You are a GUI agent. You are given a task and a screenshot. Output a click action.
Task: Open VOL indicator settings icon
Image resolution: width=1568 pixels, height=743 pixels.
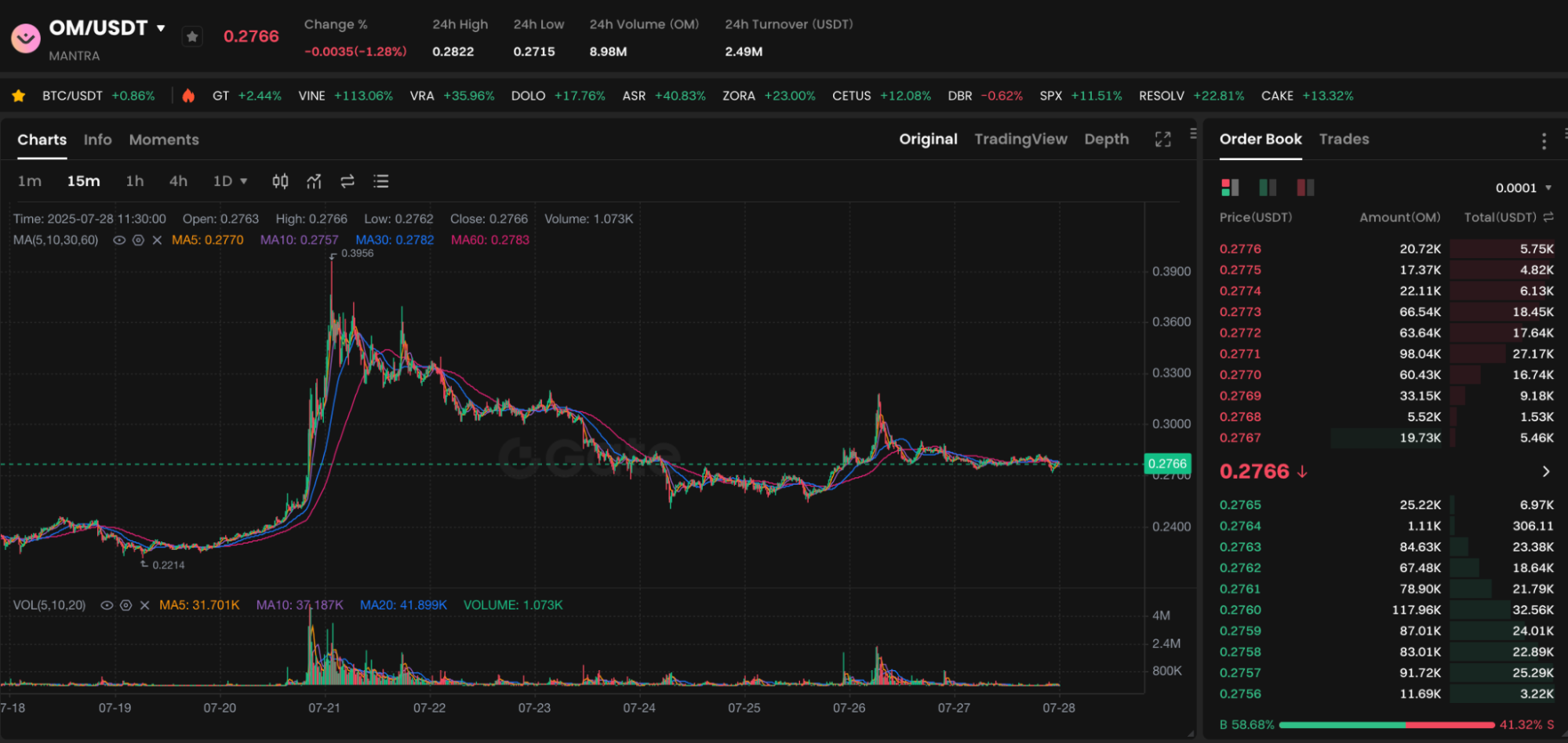(126, 606)
